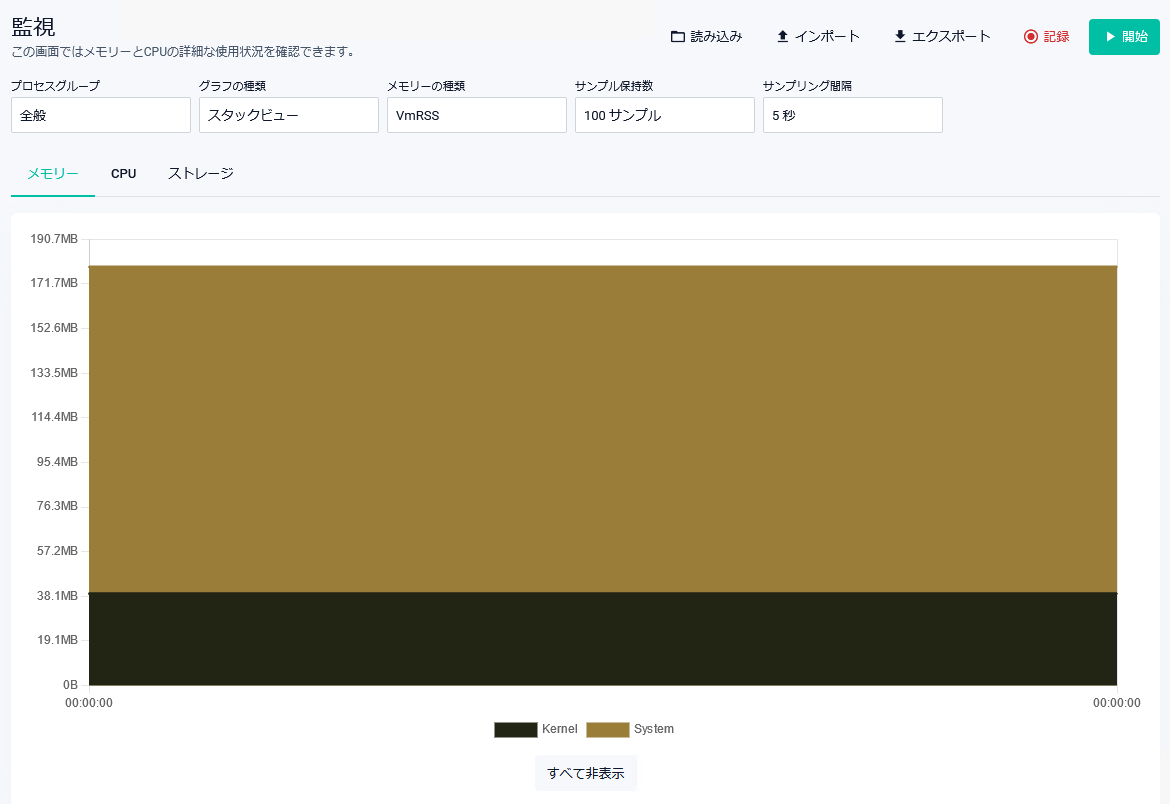Image resolution: width=1170 pixels, height=804 pixels.
Task: Toggle the System legend color swatch
Action: click(607, 729)
